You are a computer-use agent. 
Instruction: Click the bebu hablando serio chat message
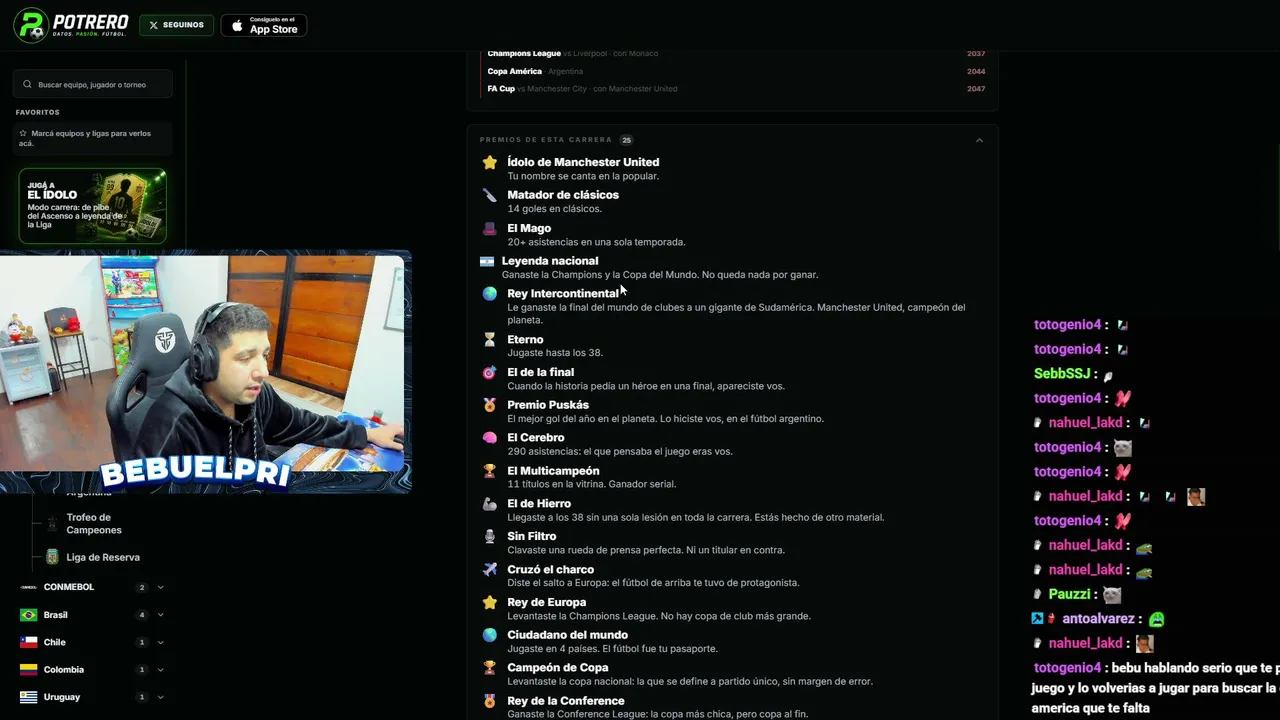pos(1155,688)
